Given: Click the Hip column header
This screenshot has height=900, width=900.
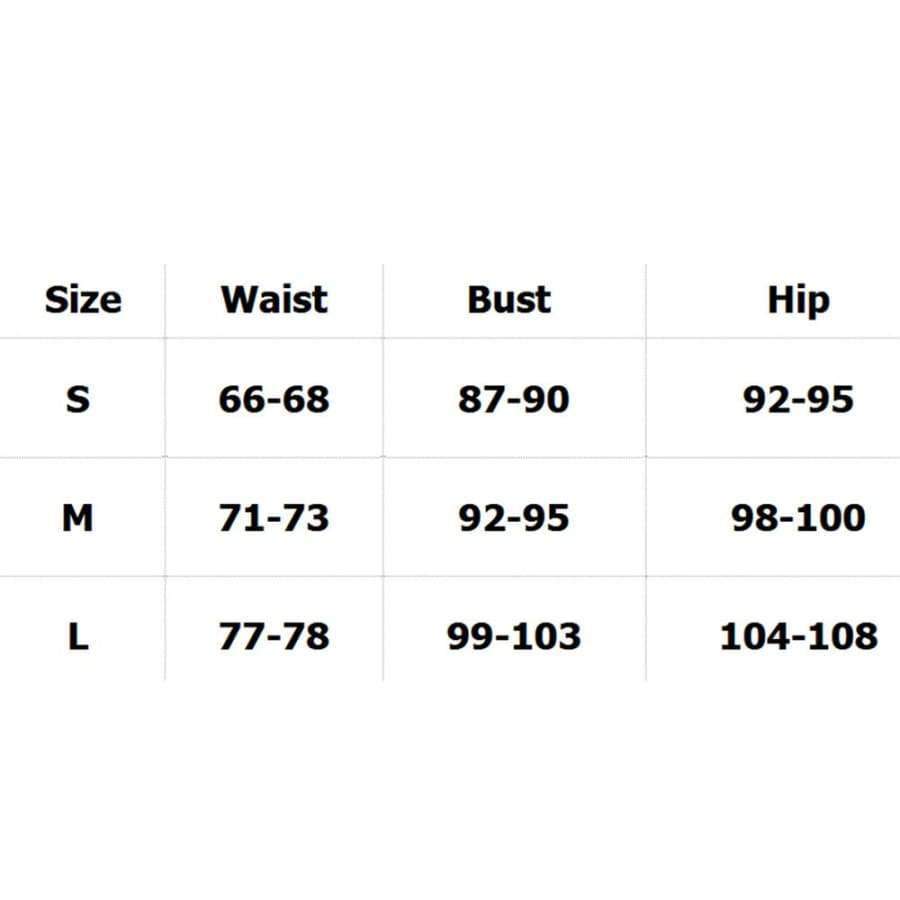Looking at the screenshot, I should 798,300.
